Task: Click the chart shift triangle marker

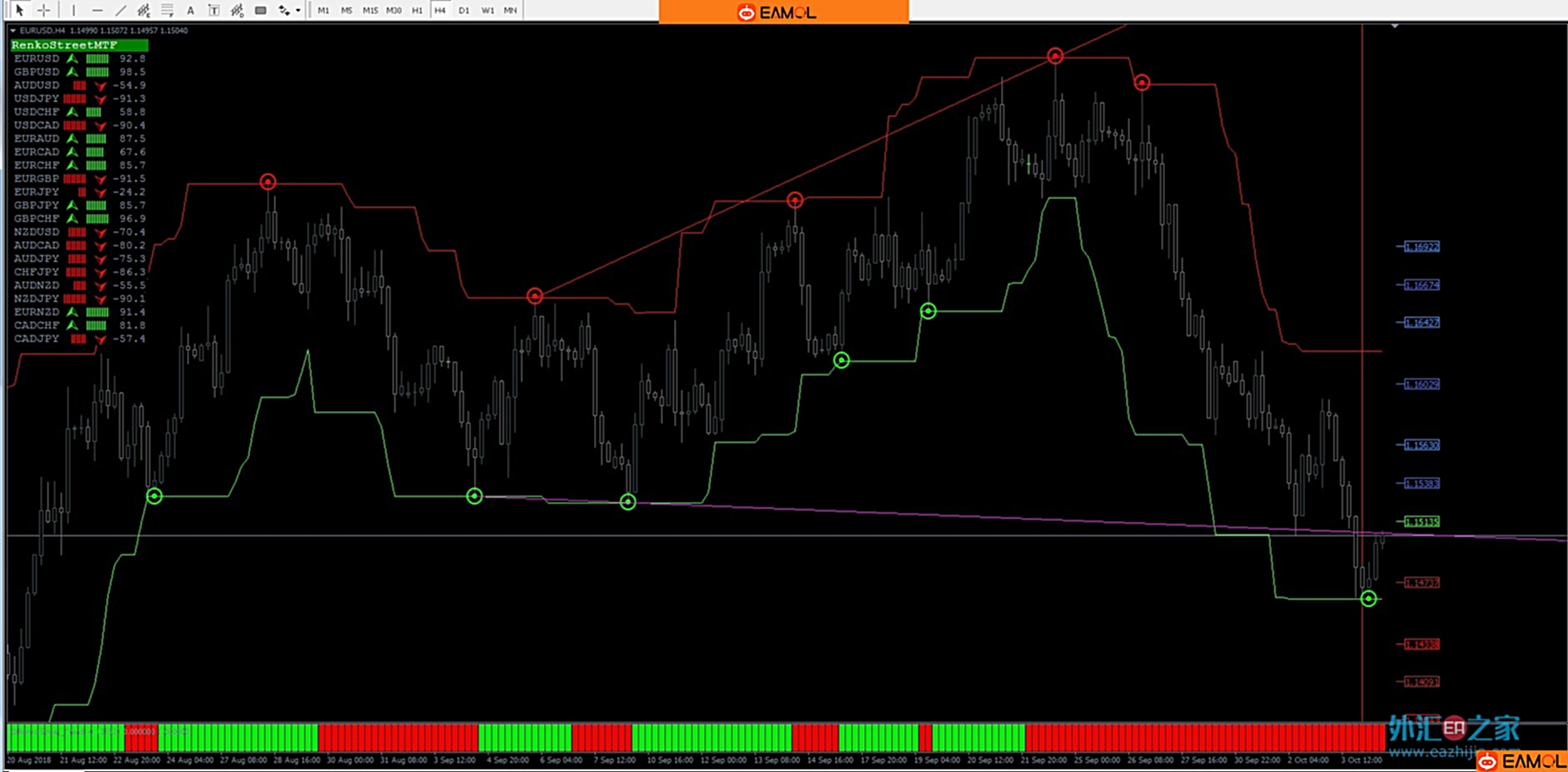Action: click(1394, 27)
